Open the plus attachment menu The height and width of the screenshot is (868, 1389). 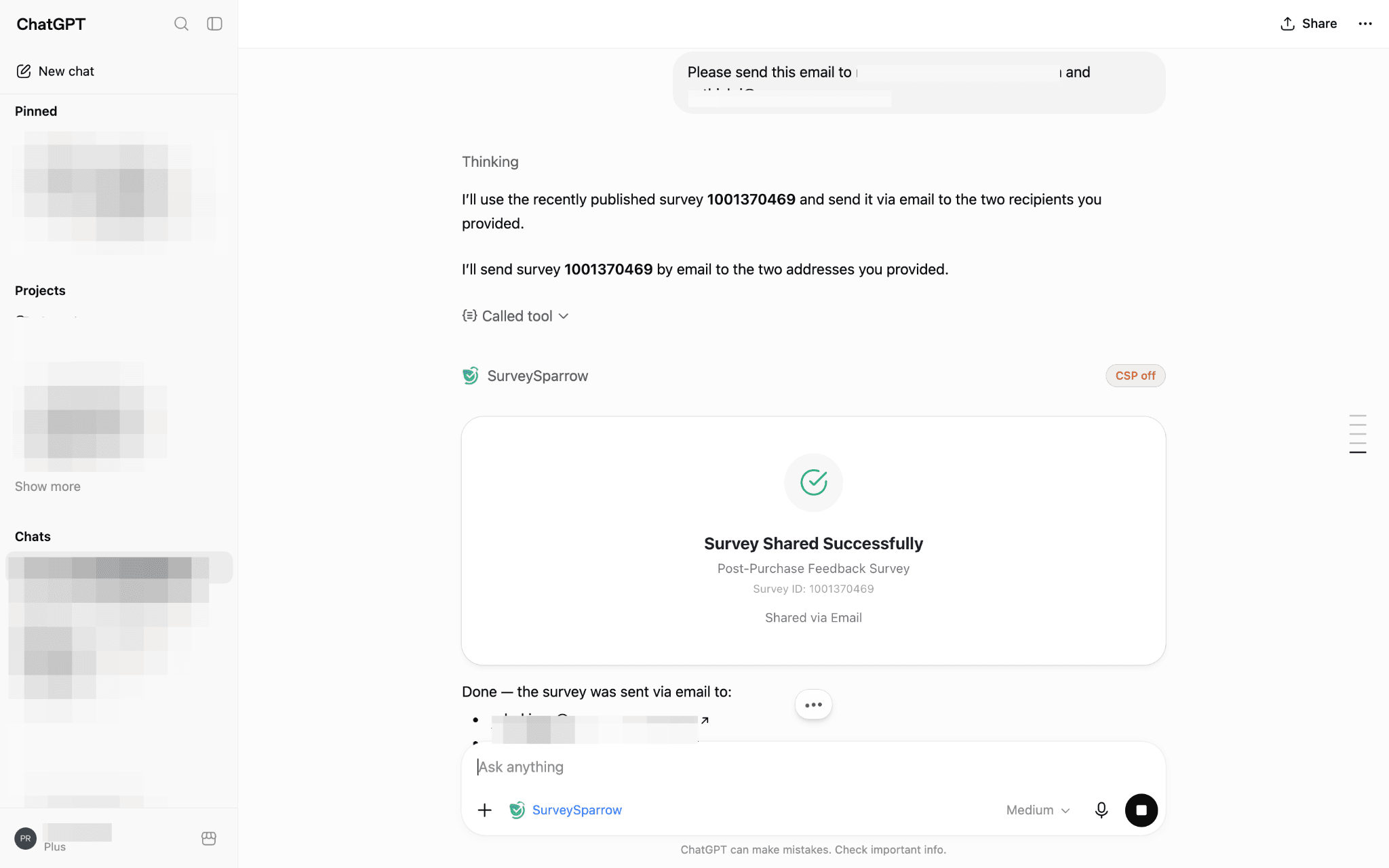tap(484, 810)
